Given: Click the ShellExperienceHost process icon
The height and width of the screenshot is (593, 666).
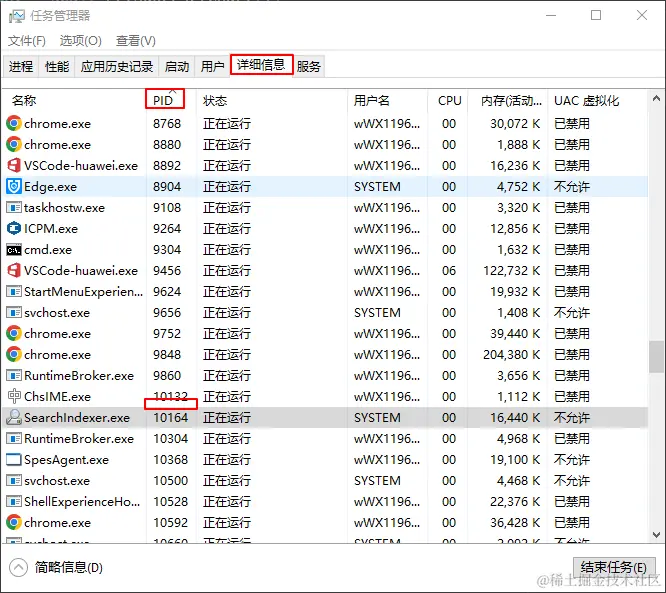Looking at the screenshot, I should (x=14, y=502).
